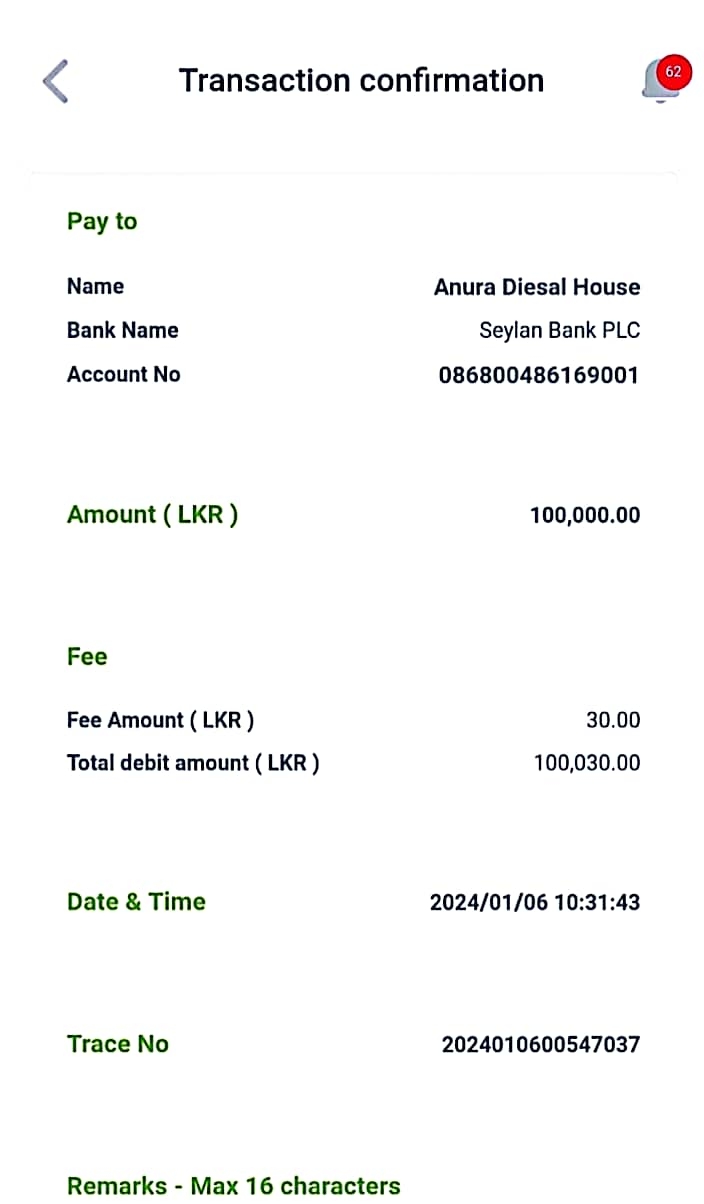Click the Transaction confirmation title
Image resolution: width=704 pixels, height=1204 pixels.
pos(361,81)
